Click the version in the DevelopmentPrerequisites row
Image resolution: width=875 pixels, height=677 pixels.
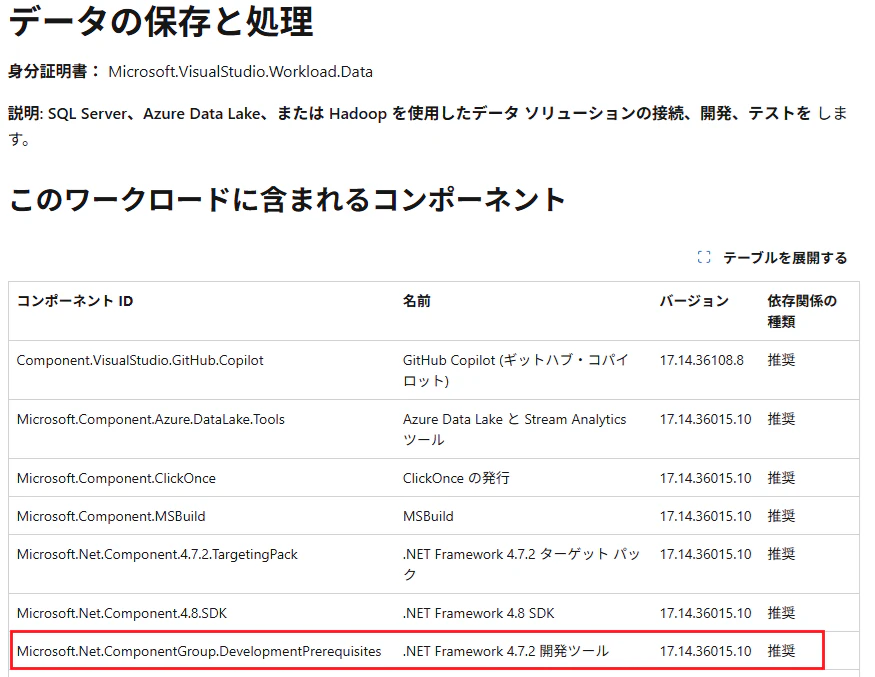pos(705,652)
